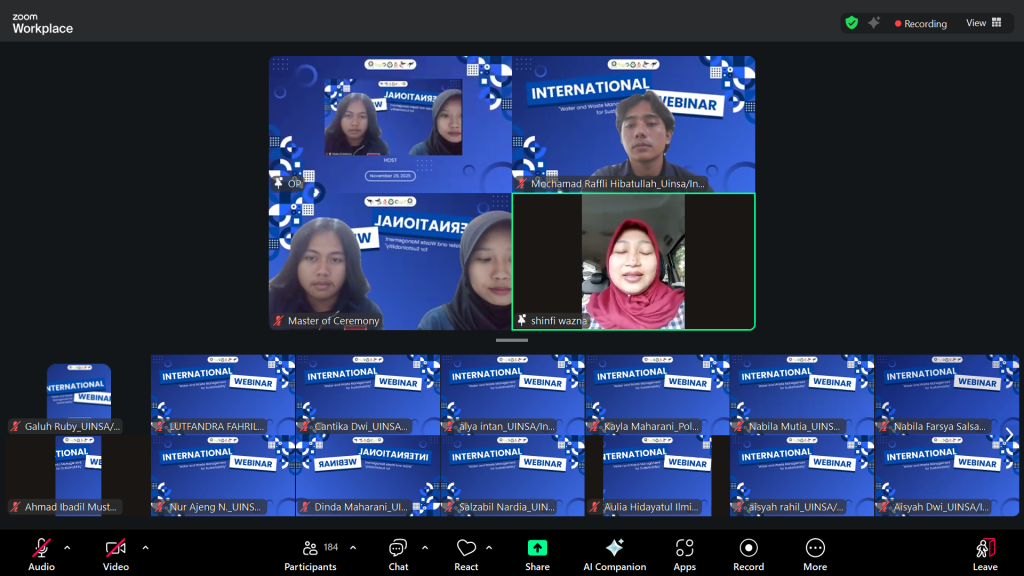
Task: Open the Chat panel
Action: click(398, 552)
